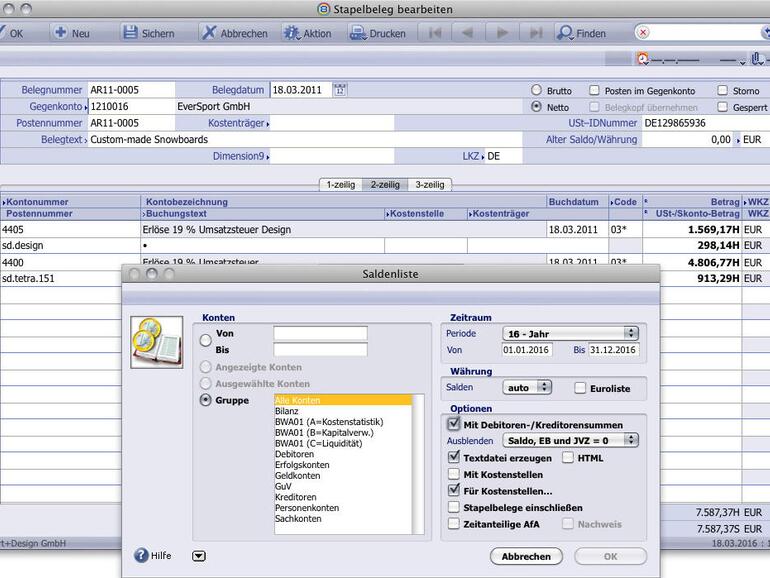This screenshot has width=770, height=578.
Task: Toggle Textdatei erzeugen checkbox
Action: click(x=454, y=457)
